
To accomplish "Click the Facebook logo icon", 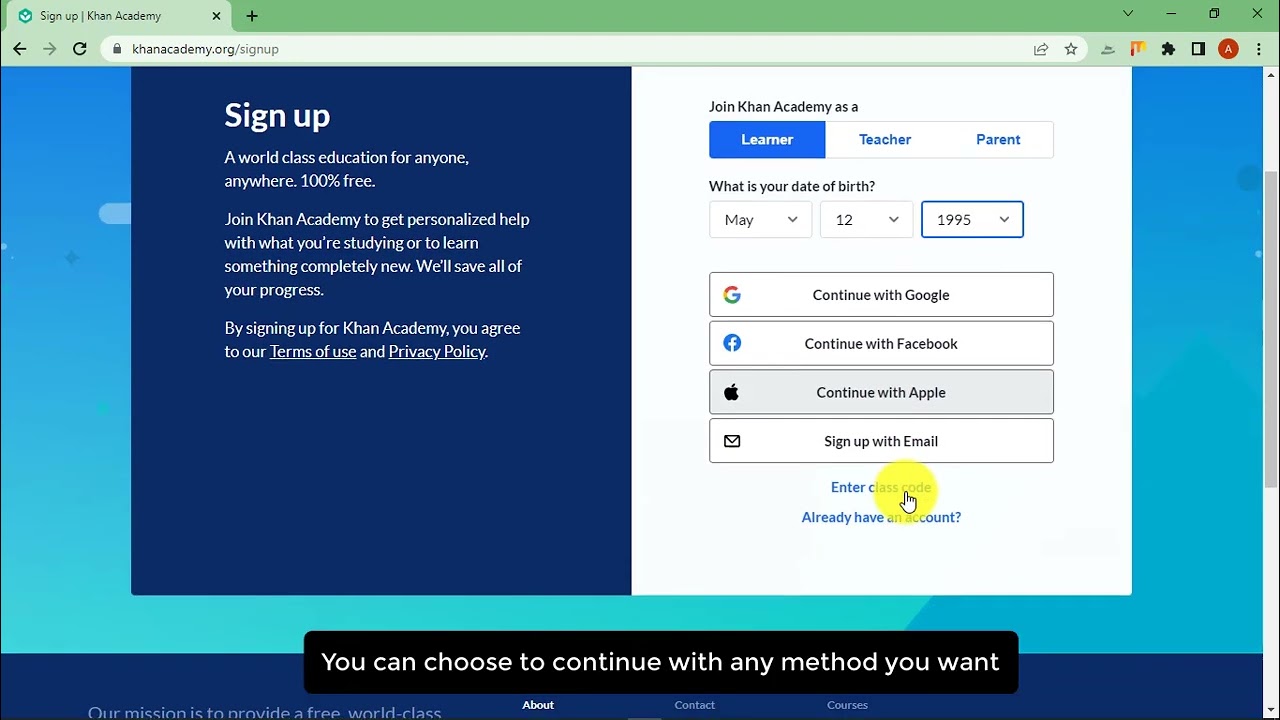I will click(x=732, y=343).
